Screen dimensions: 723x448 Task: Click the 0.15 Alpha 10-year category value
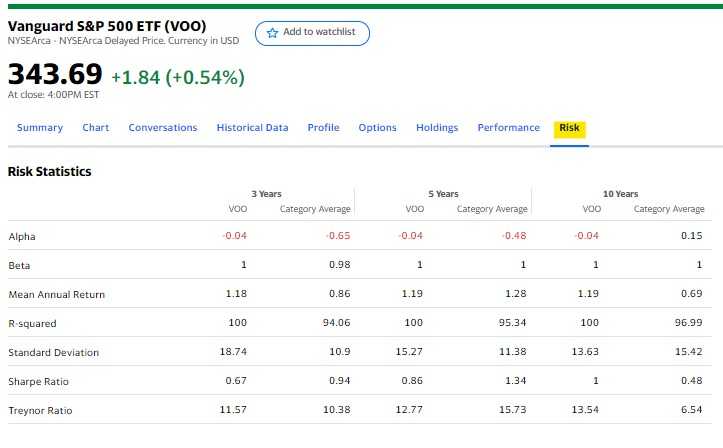pyautogui.click(x=692, y=236)
